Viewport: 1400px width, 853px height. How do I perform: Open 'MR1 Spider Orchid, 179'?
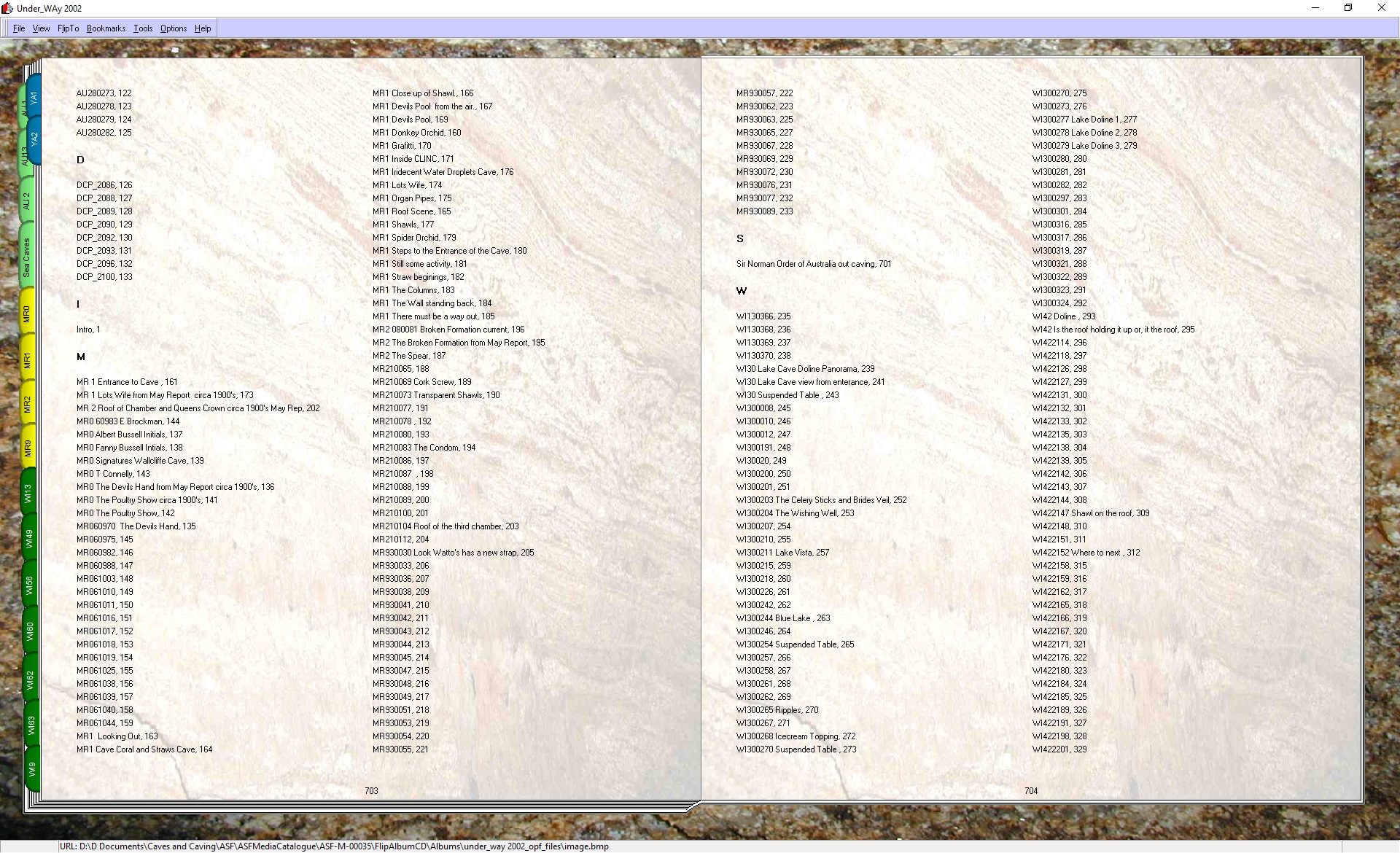[414, 238]
